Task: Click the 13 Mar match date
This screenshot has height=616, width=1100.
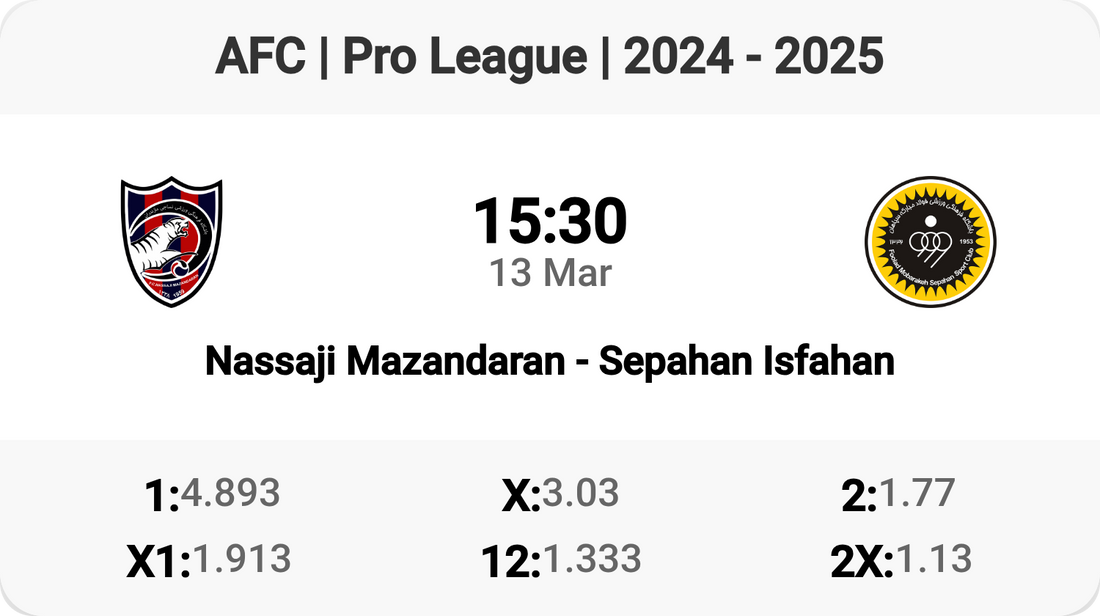Action: (x=549, y=272)
